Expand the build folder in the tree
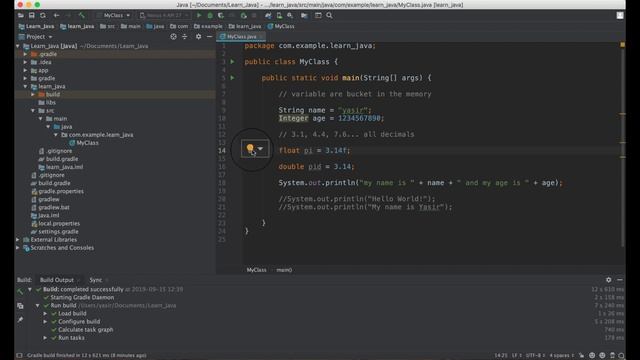 click(33, 94)
